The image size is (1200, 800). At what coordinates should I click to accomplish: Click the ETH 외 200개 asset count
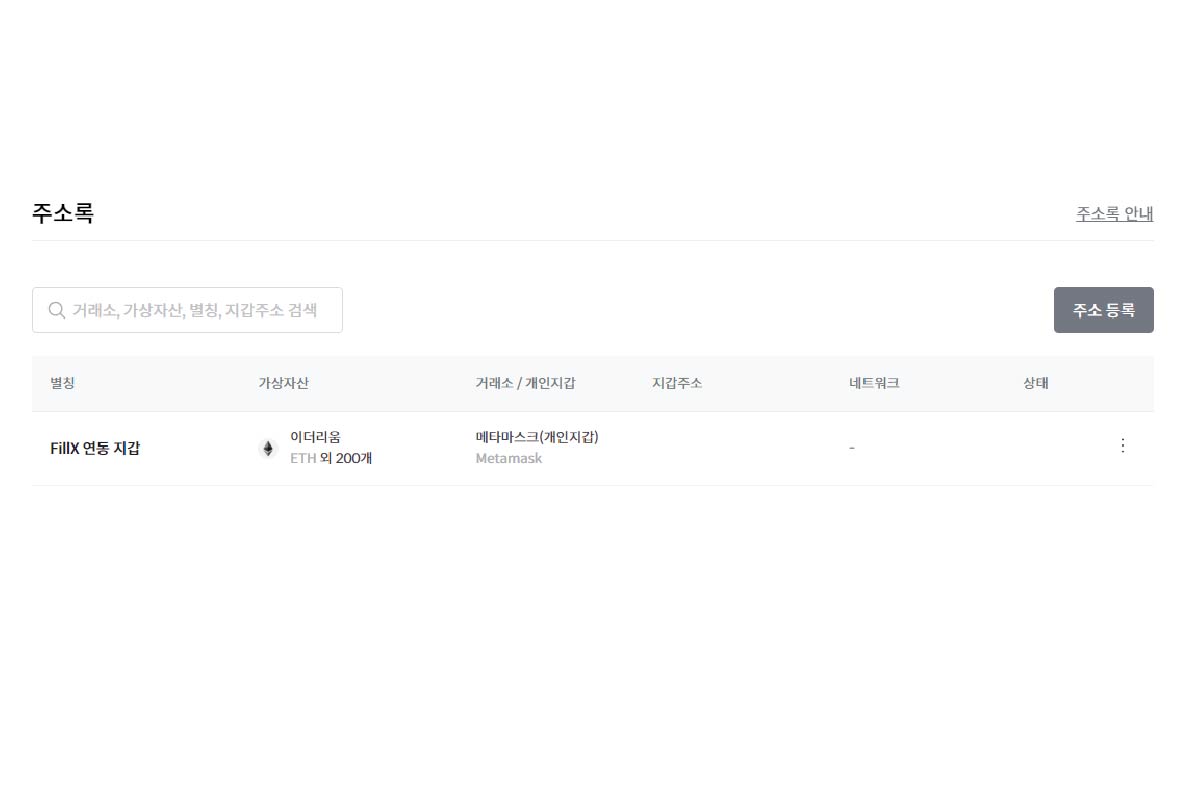[330, 459]
